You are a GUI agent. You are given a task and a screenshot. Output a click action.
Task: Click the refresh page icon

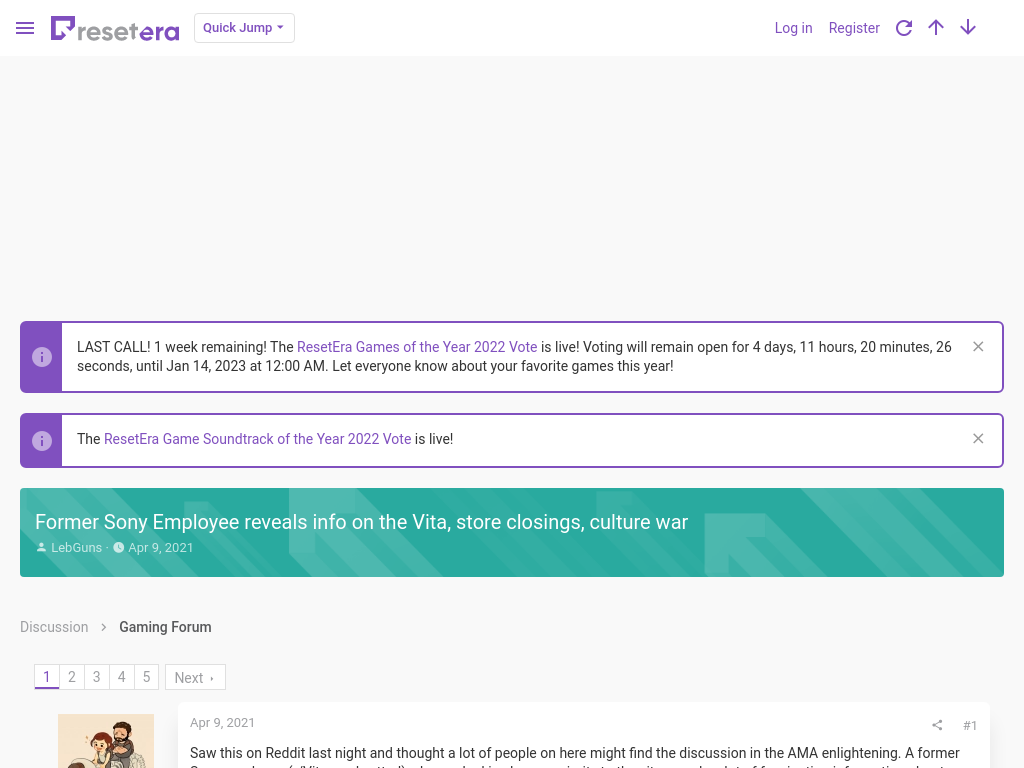tap(904, 28)
